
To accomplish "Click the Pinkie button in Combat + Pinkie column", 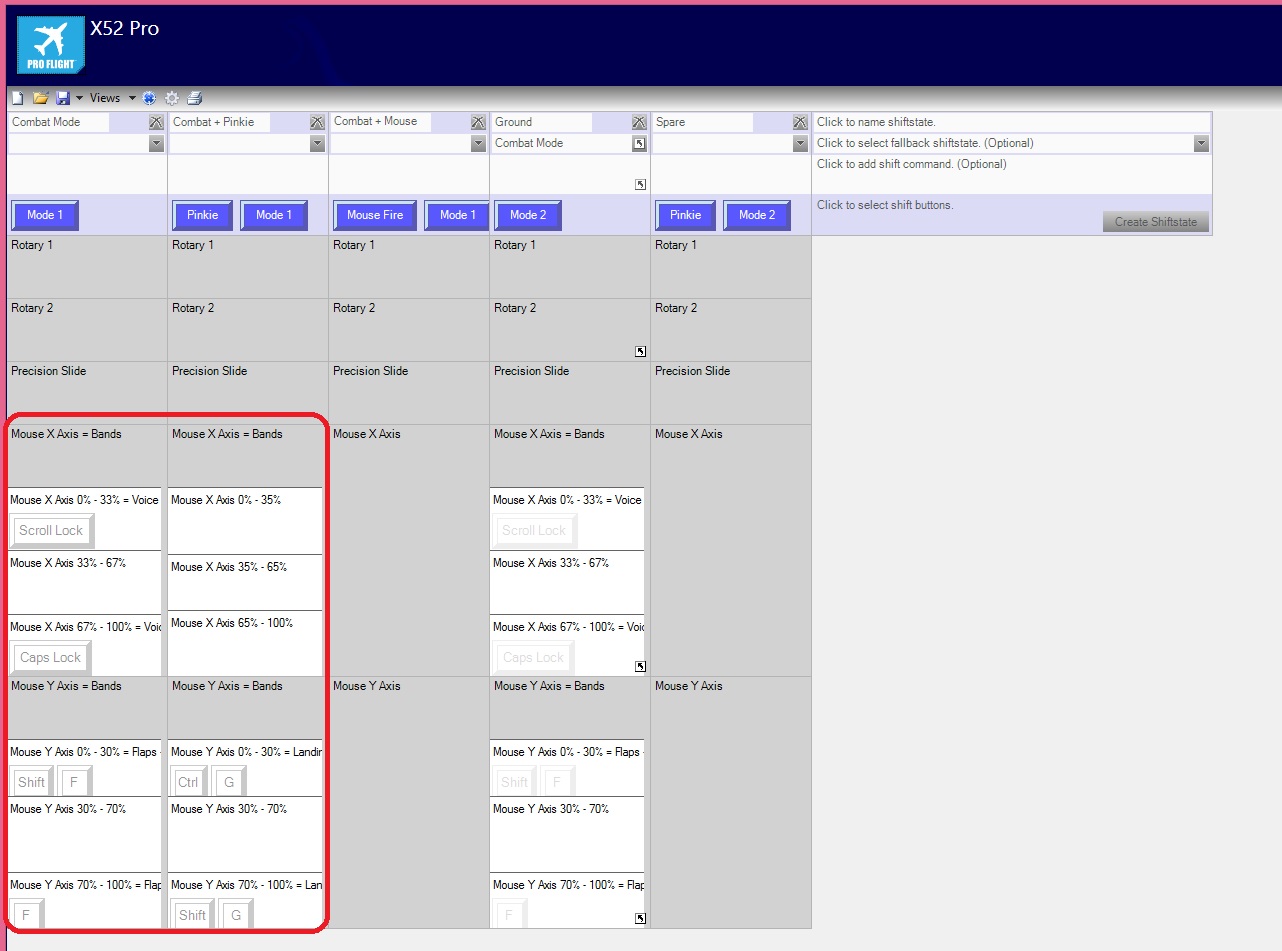I will (203, 215).
